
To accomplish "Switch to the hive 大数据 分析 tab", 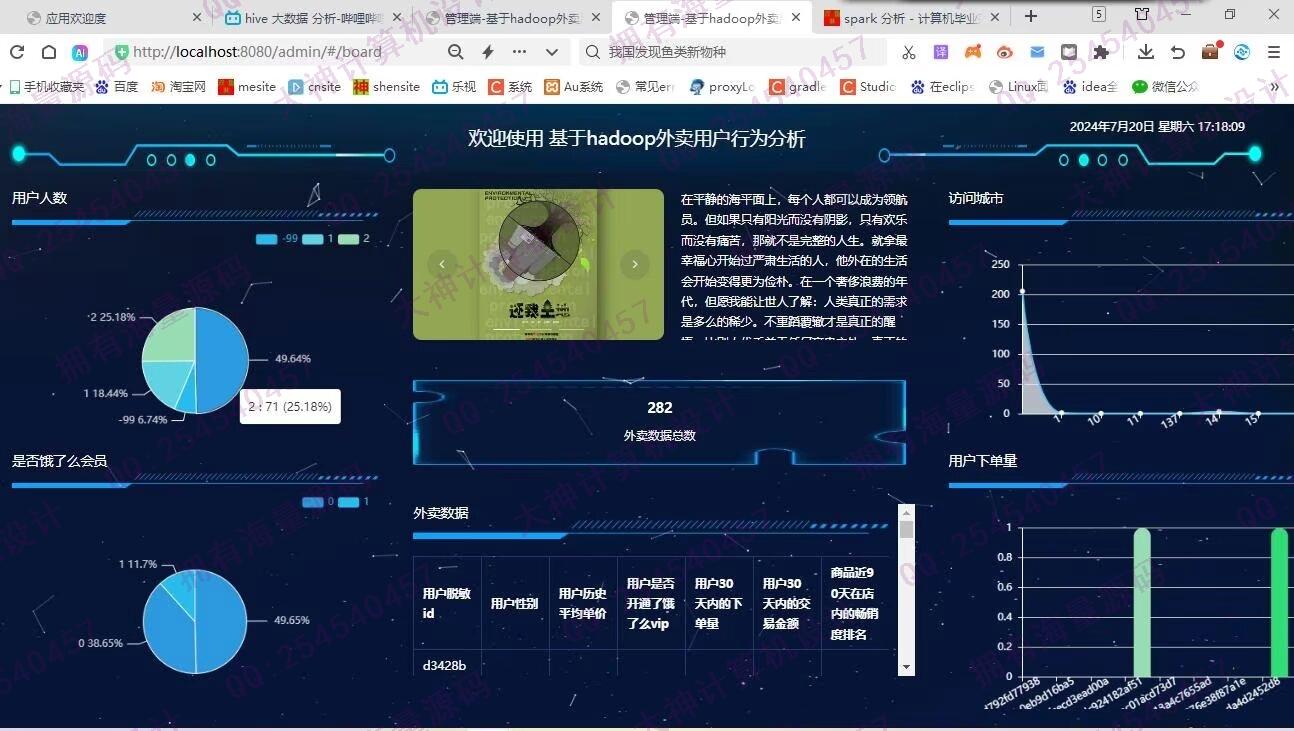I will (x=314, y=17).
